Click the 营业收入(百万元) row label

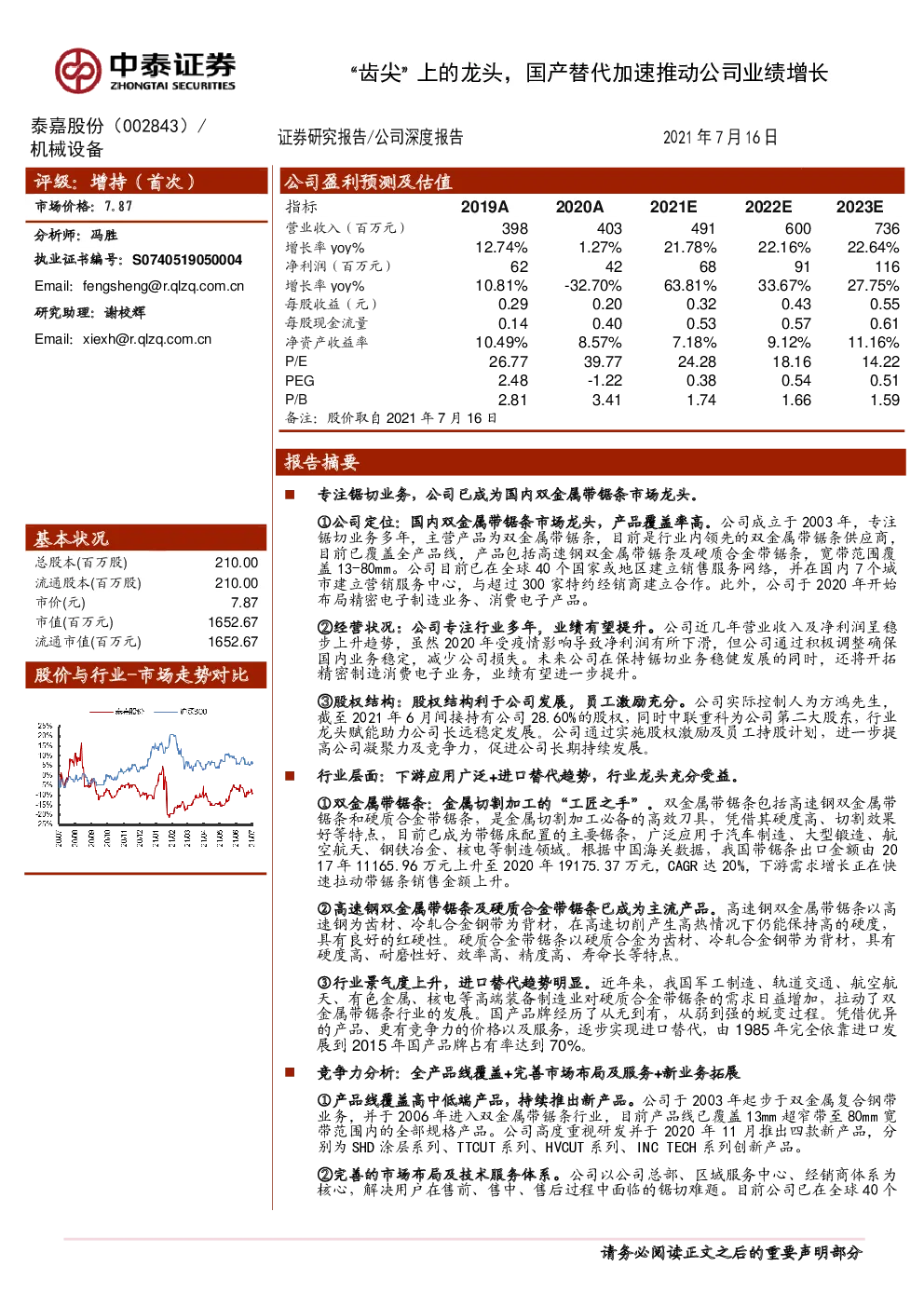[345, 228]
